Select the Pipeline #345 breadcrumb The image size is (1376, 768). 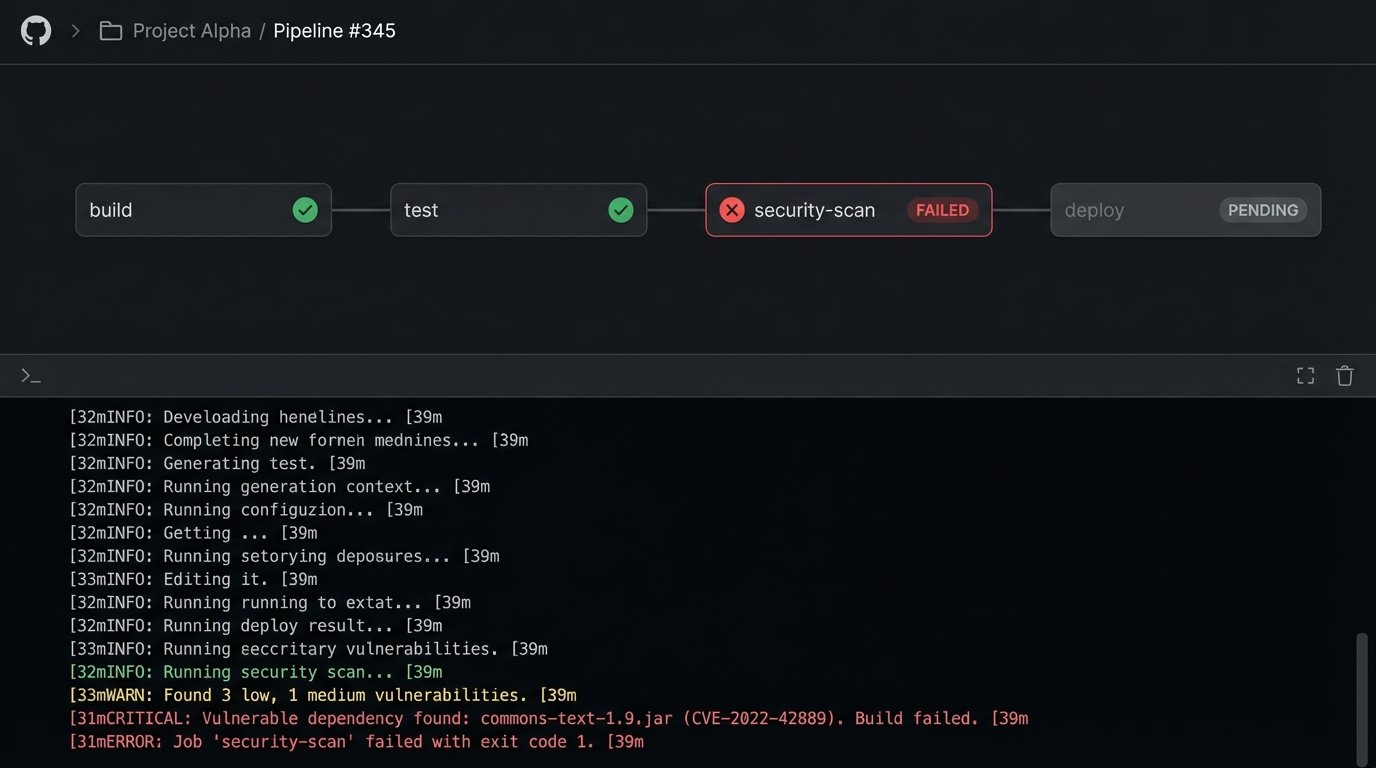tap(334, 31)
